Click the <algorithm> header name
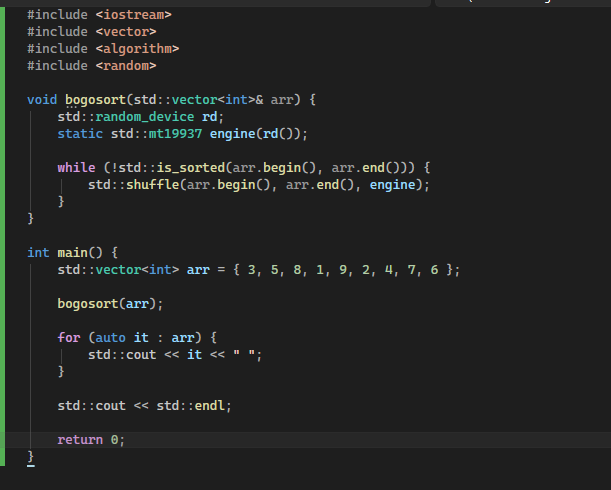Viewport: 611px width, 490px height. pyautogui.click(x=138, y=49)
